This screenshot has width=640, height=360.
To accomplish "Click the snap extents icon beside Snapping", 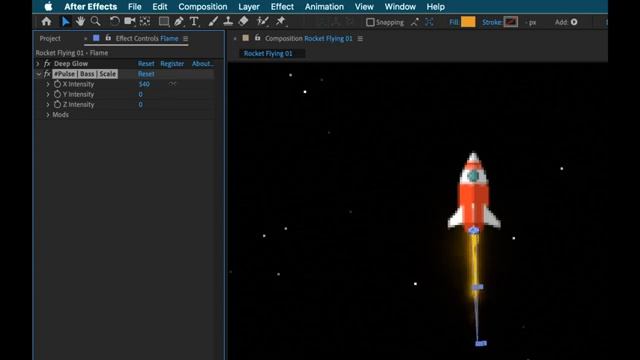I will click(x=429, y=22).
